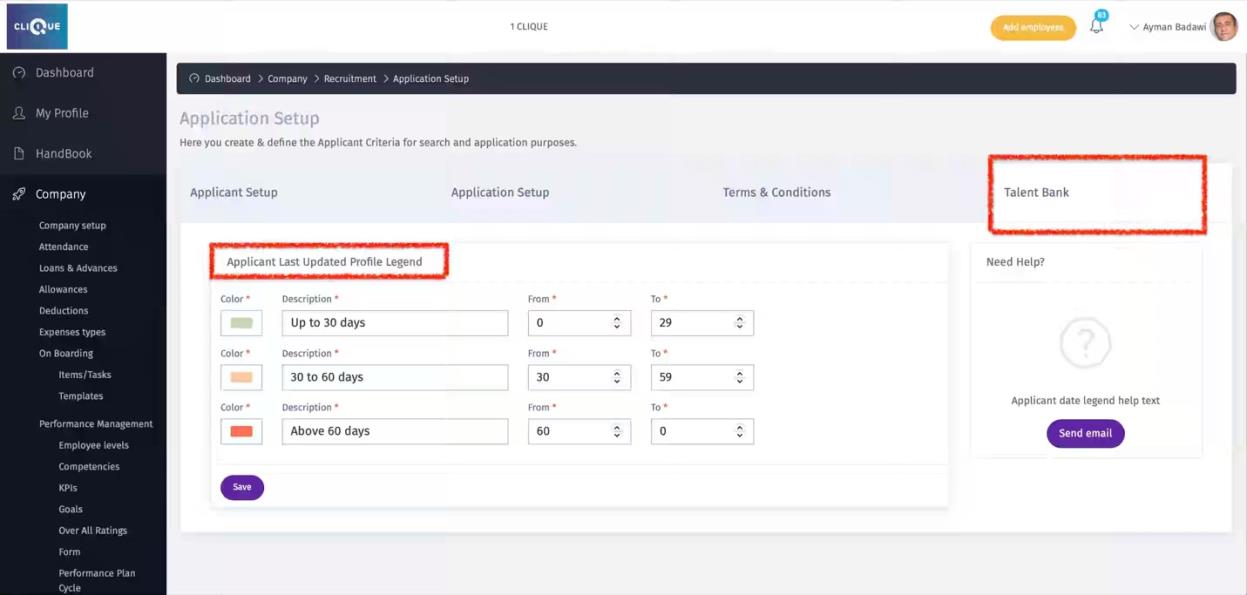Image resolution: width=1247 pixels, height=595 pixels.
Task: Click the HandBook document icon
Action: click(19, 154)
